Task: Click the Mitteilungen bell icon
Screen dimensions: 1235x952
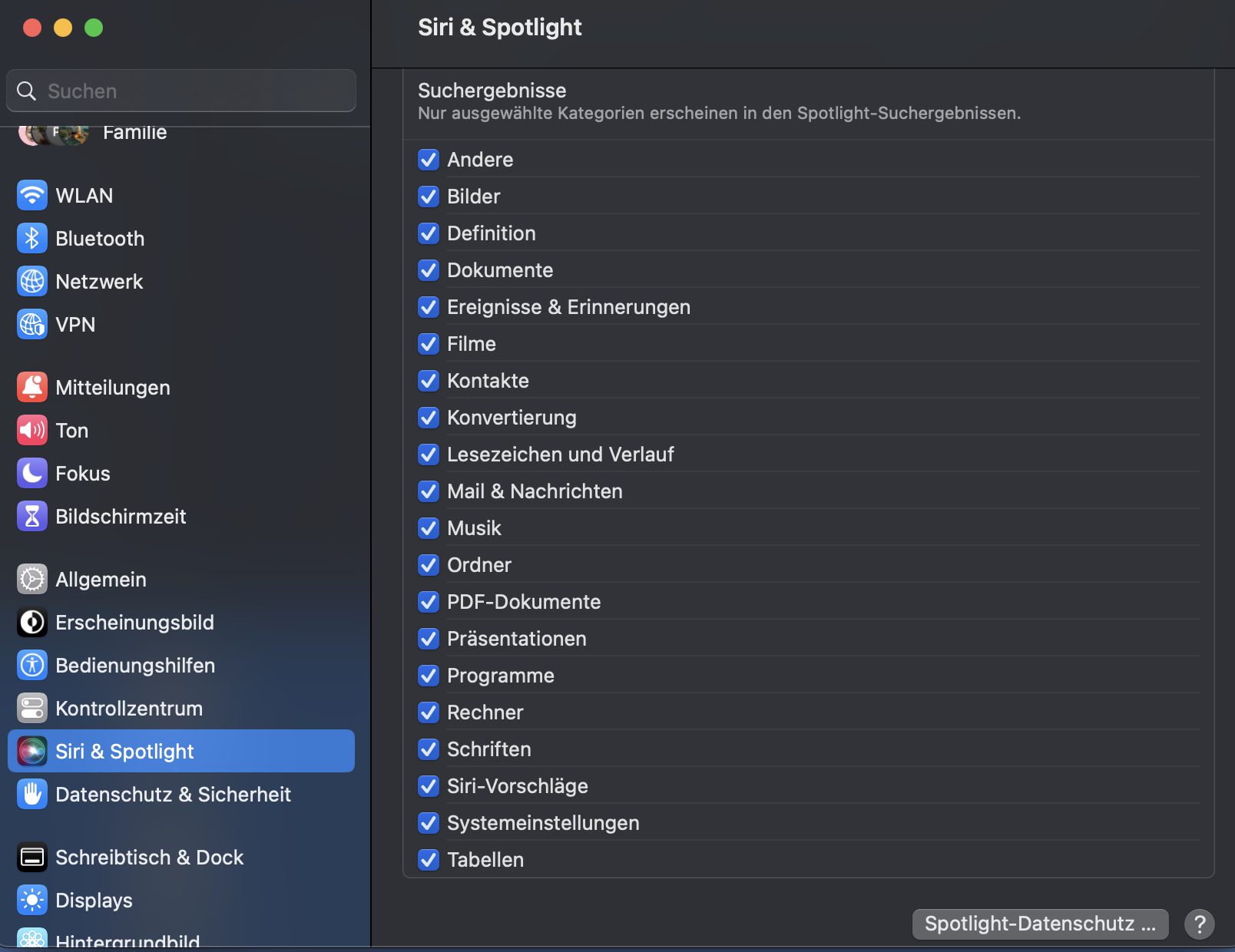Action: [32, 388]
